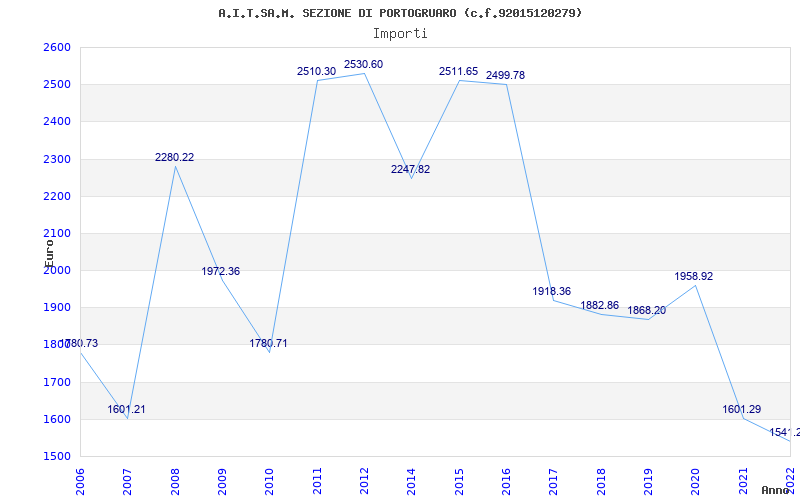Click the 1972.36 data label
800x500 pixels.
click(220, 271)
